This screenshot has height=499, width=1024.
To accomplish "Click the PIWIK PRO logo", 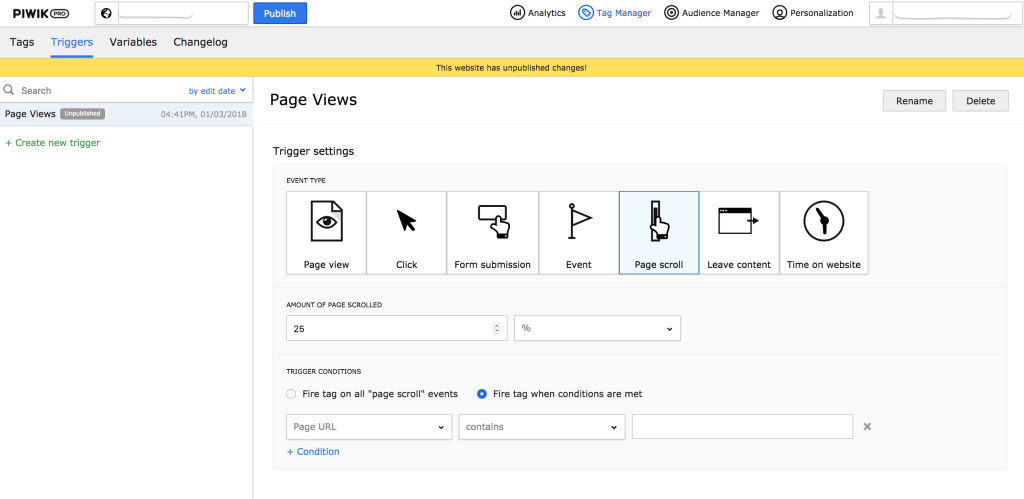I will pos(41,13).
